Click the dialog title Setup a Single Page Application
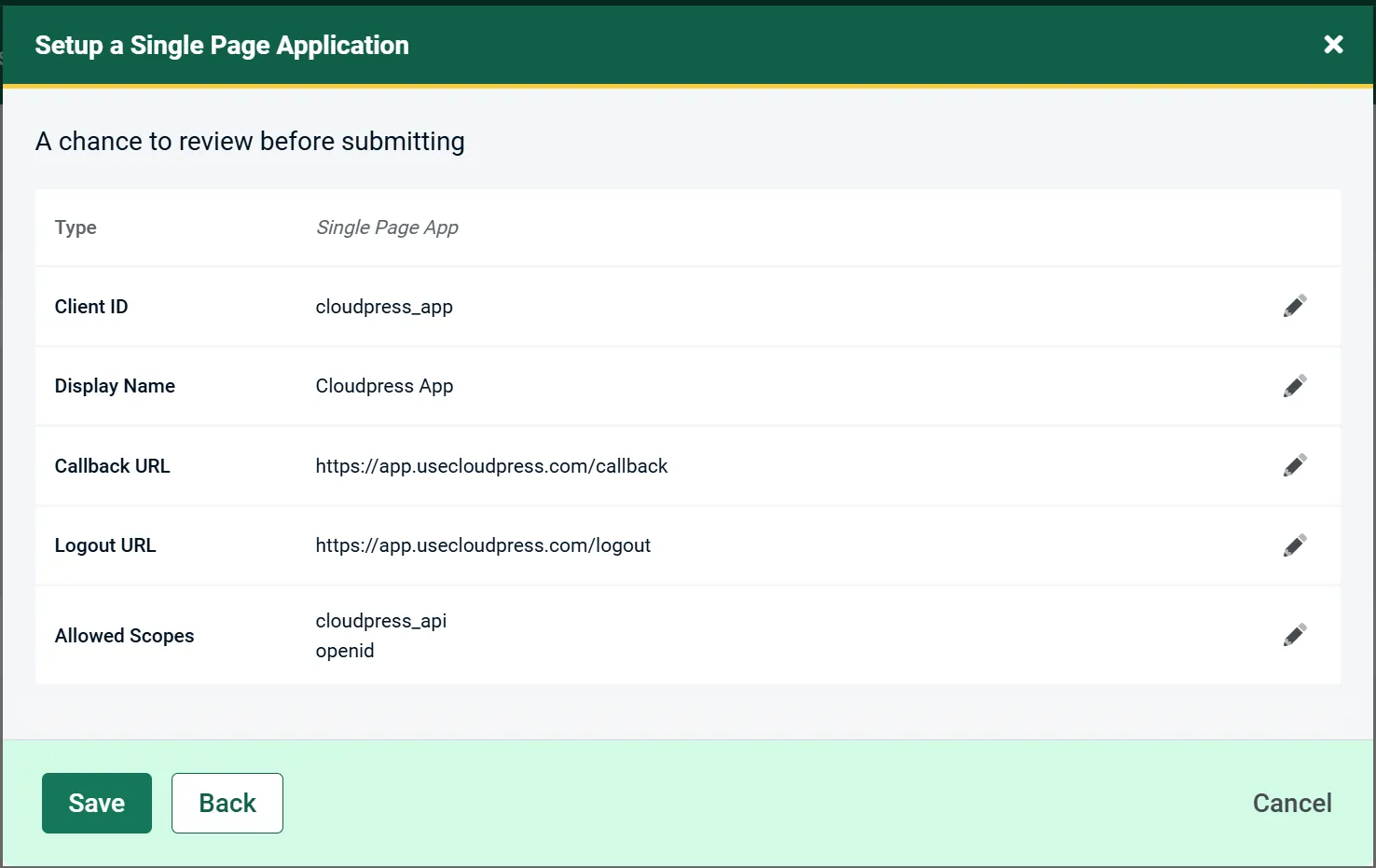 coord(221,44)
